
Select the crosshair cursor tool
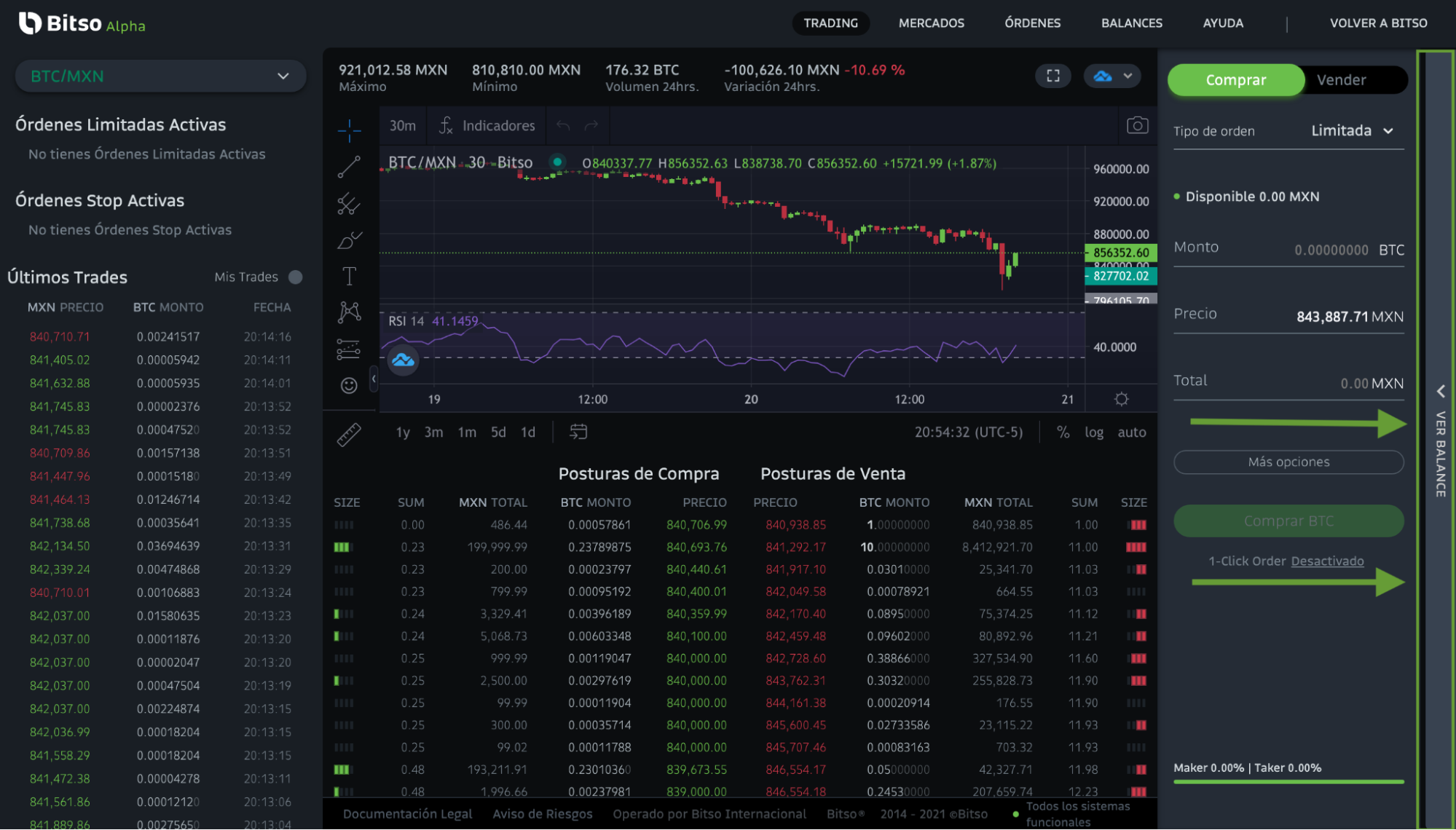point(349,130)
